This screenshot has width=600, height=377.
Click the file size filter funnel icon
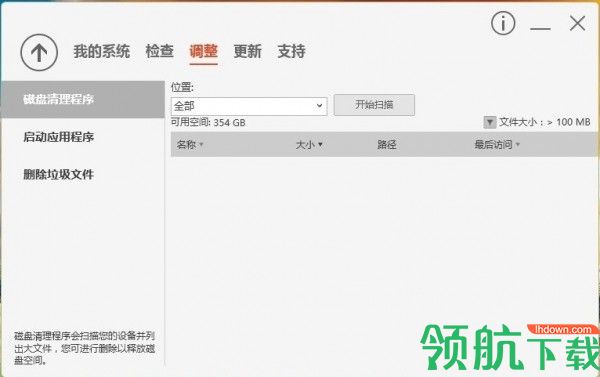point(489,122)
